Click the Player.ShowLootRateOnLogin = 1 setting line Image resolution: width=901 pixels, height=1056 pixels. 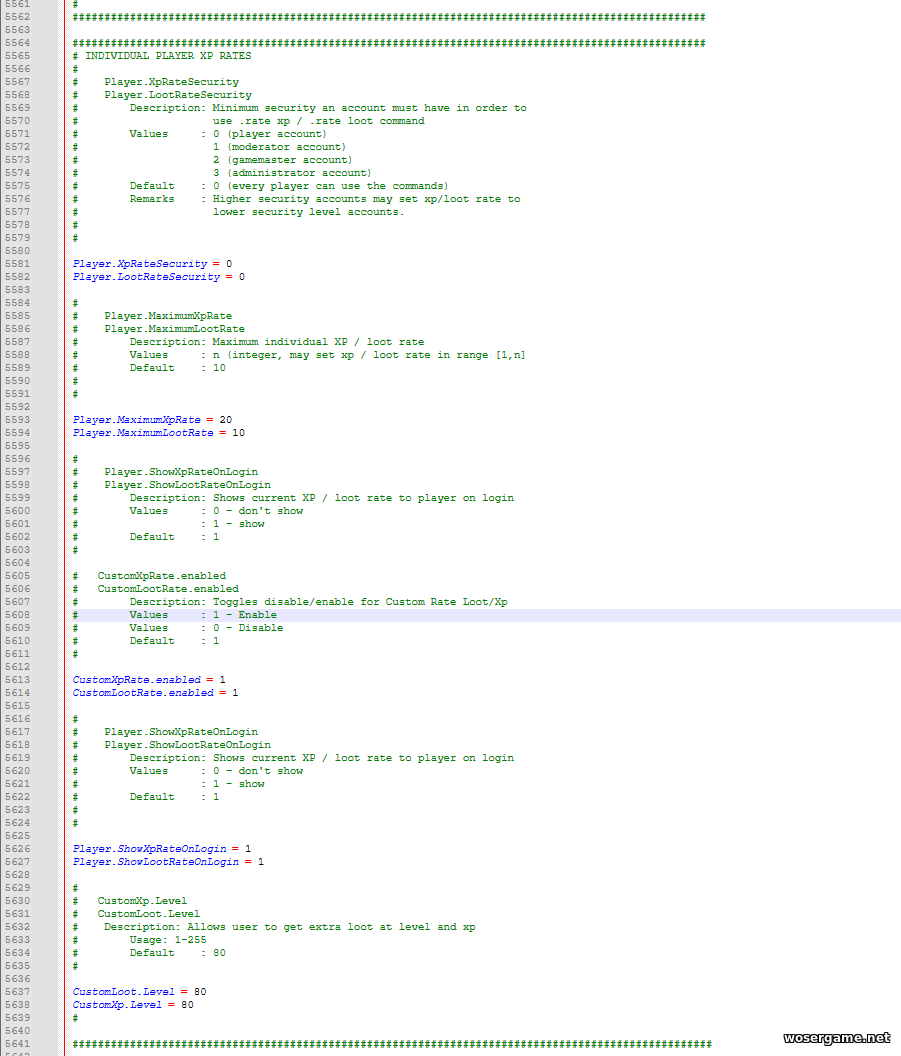click(x=168, y=862)
